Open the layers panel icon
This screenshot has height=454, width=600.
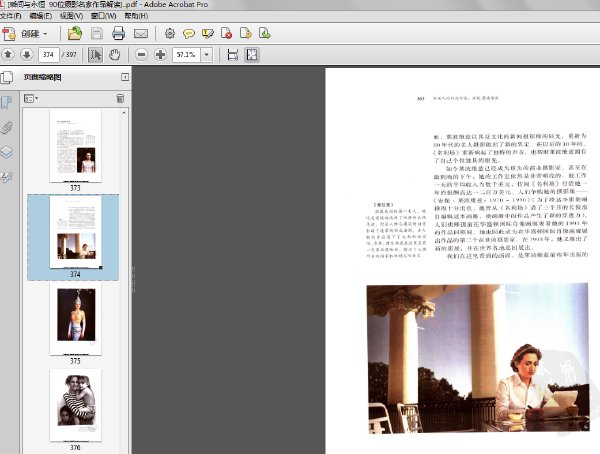[x=7, y=152]
